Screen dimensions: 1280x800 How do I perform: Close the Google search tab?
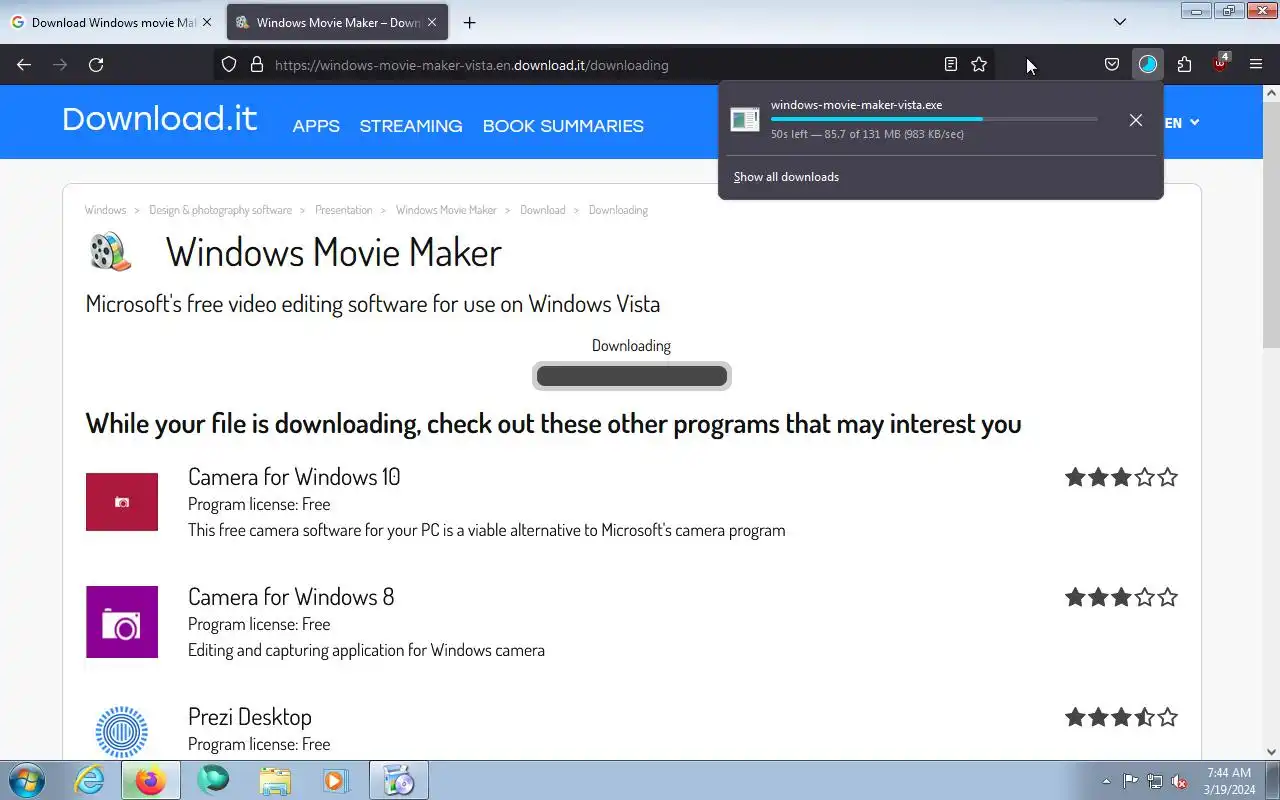pyautogui.click(x=207, y=22)
